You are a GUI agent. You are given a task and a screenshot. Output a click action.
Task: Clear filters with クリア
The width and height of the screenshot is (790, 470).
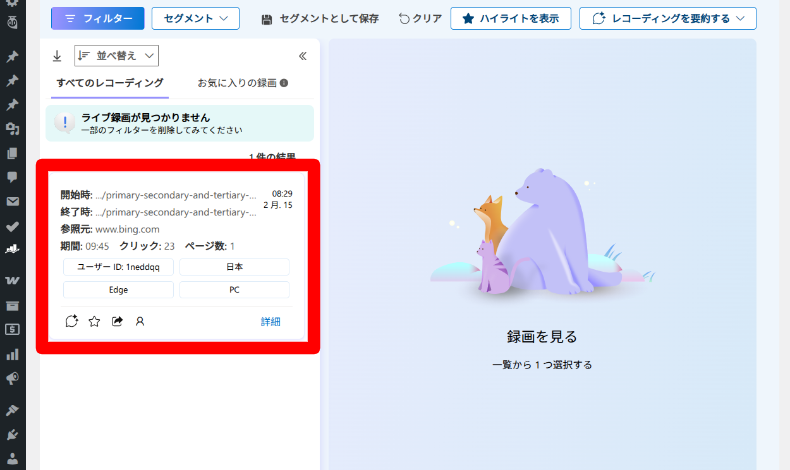coord(420,19)
